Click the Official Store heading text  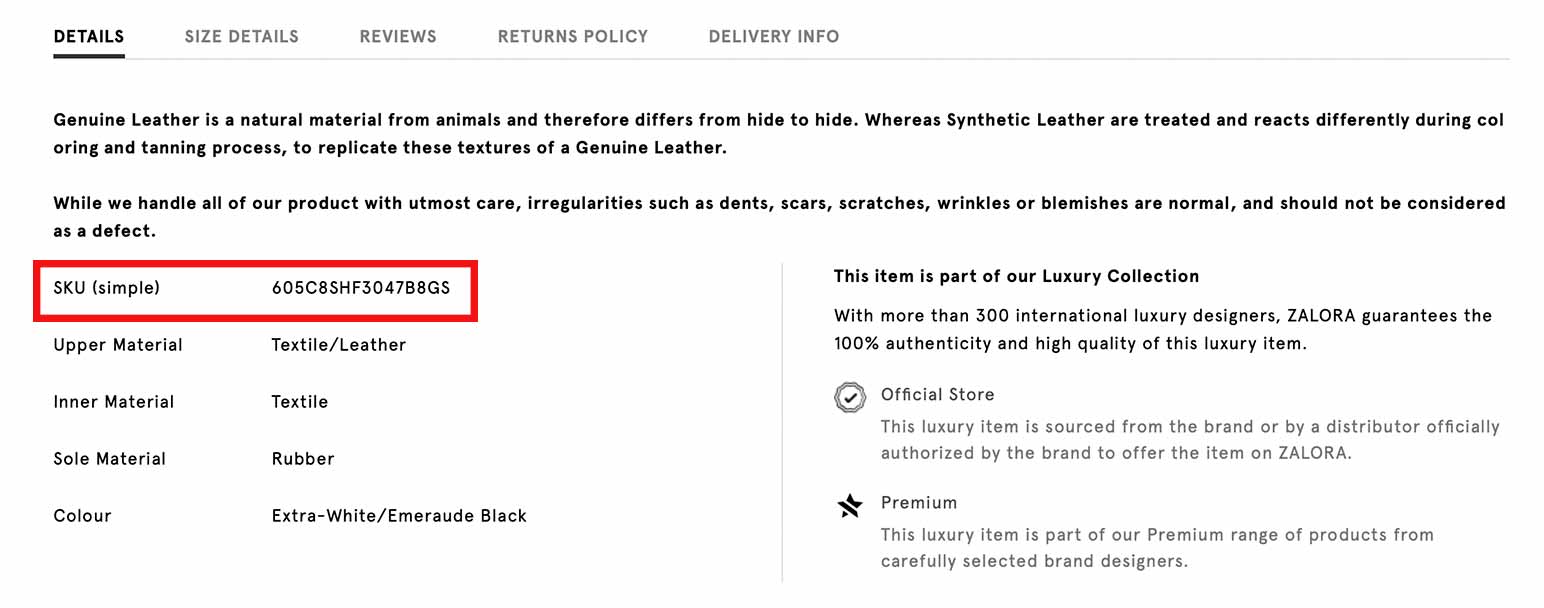pyautogui.click(x=937, y=395)
